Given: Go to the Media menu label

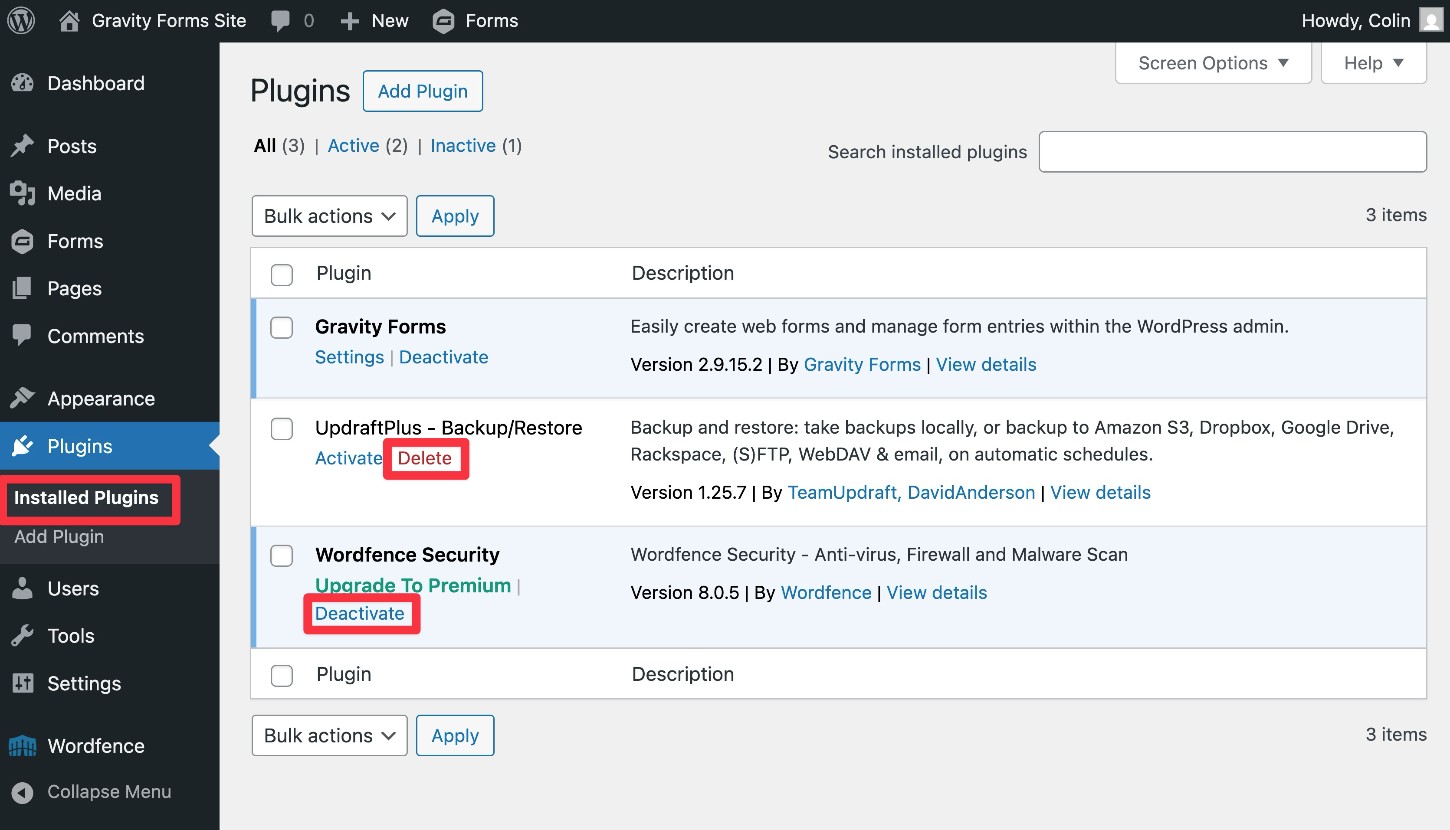Looking at the screenshot, I should point(75,193).
